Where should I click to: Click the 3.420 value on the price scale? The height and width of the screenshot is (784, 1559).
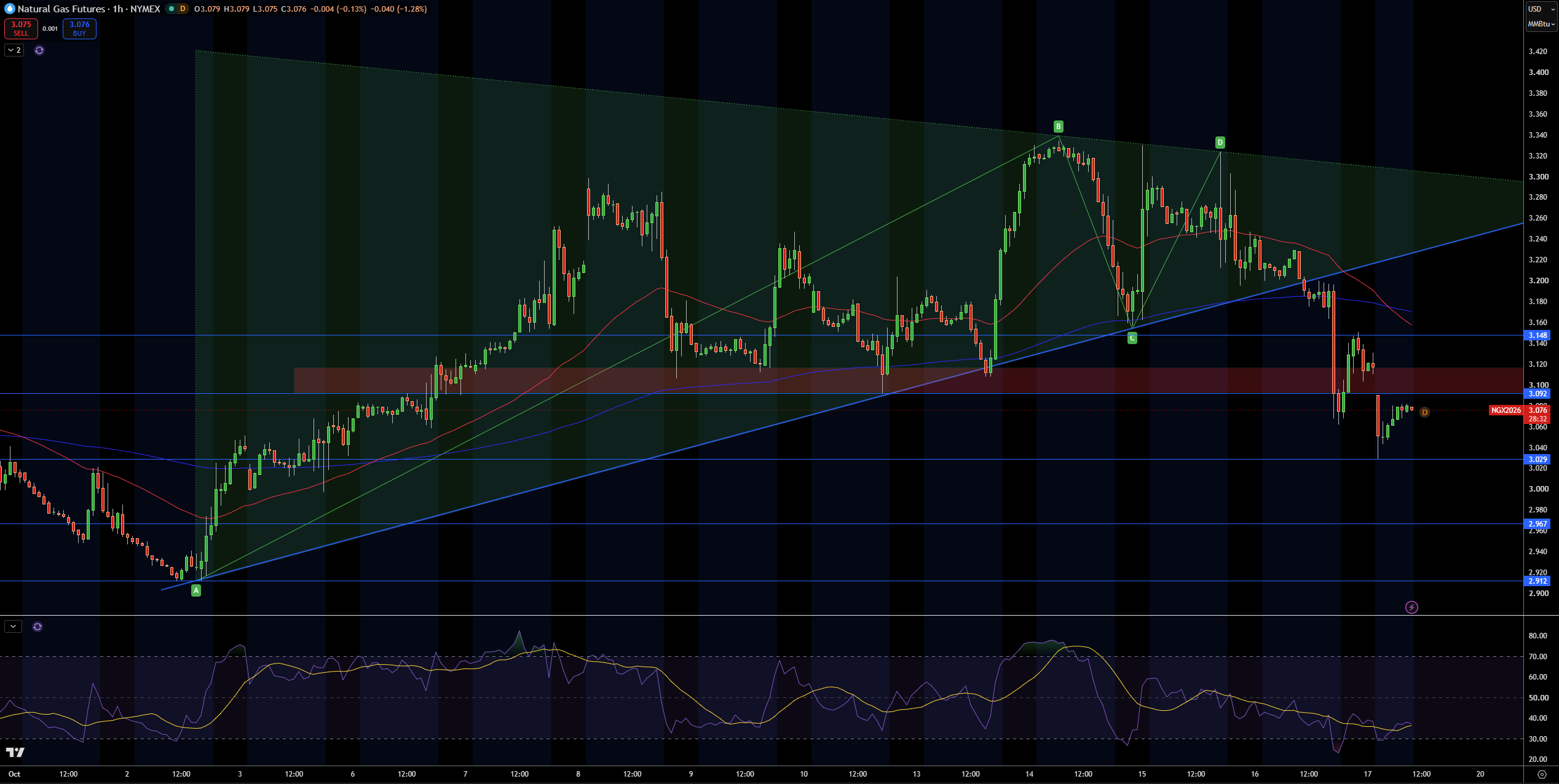pyautogui.click(x=1537, y=52)
